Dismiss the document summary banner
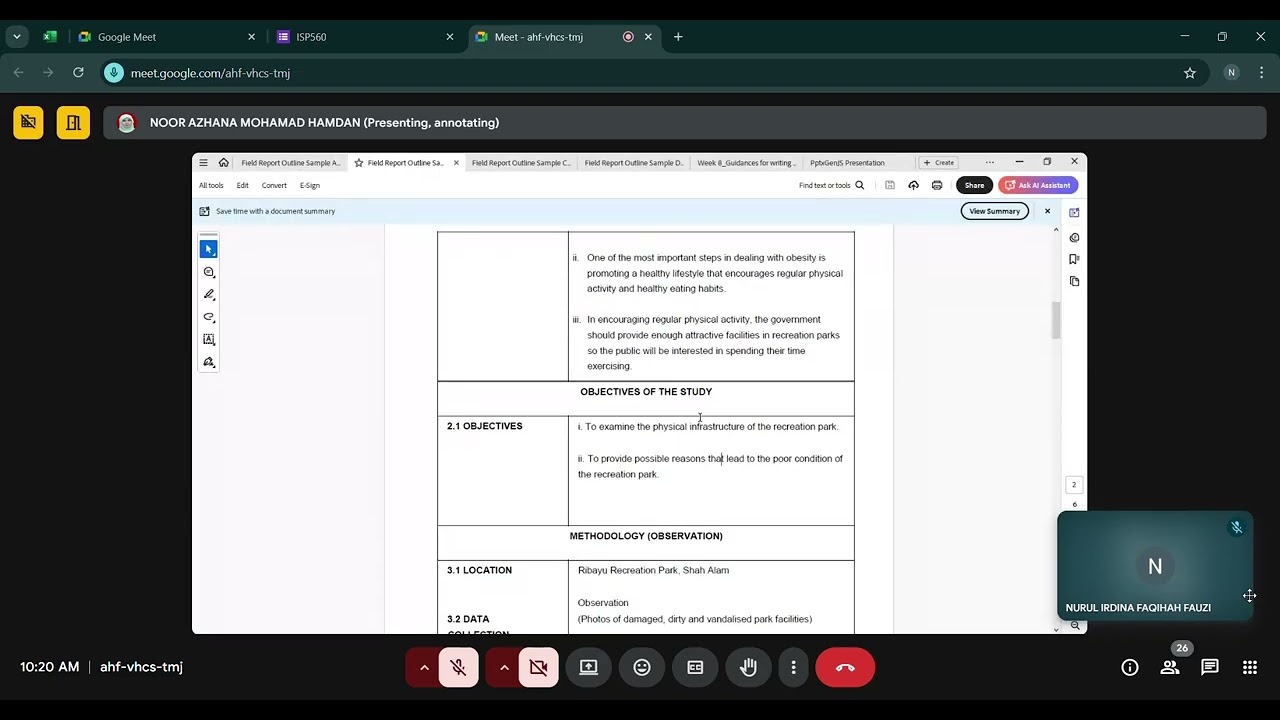 coord(1048,211)
